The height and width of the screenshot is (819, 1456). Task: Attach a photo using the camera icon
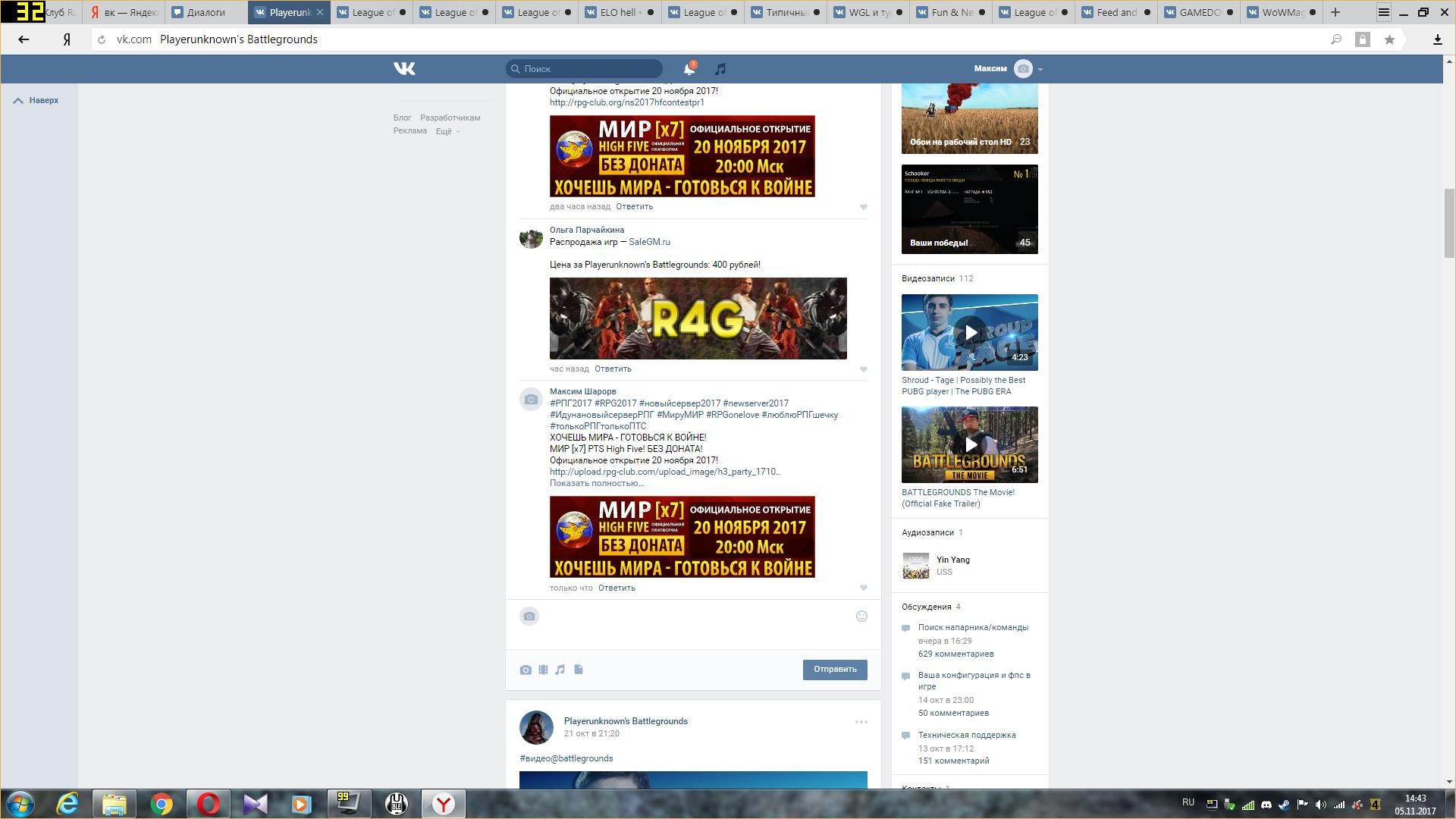pos(526,670)
